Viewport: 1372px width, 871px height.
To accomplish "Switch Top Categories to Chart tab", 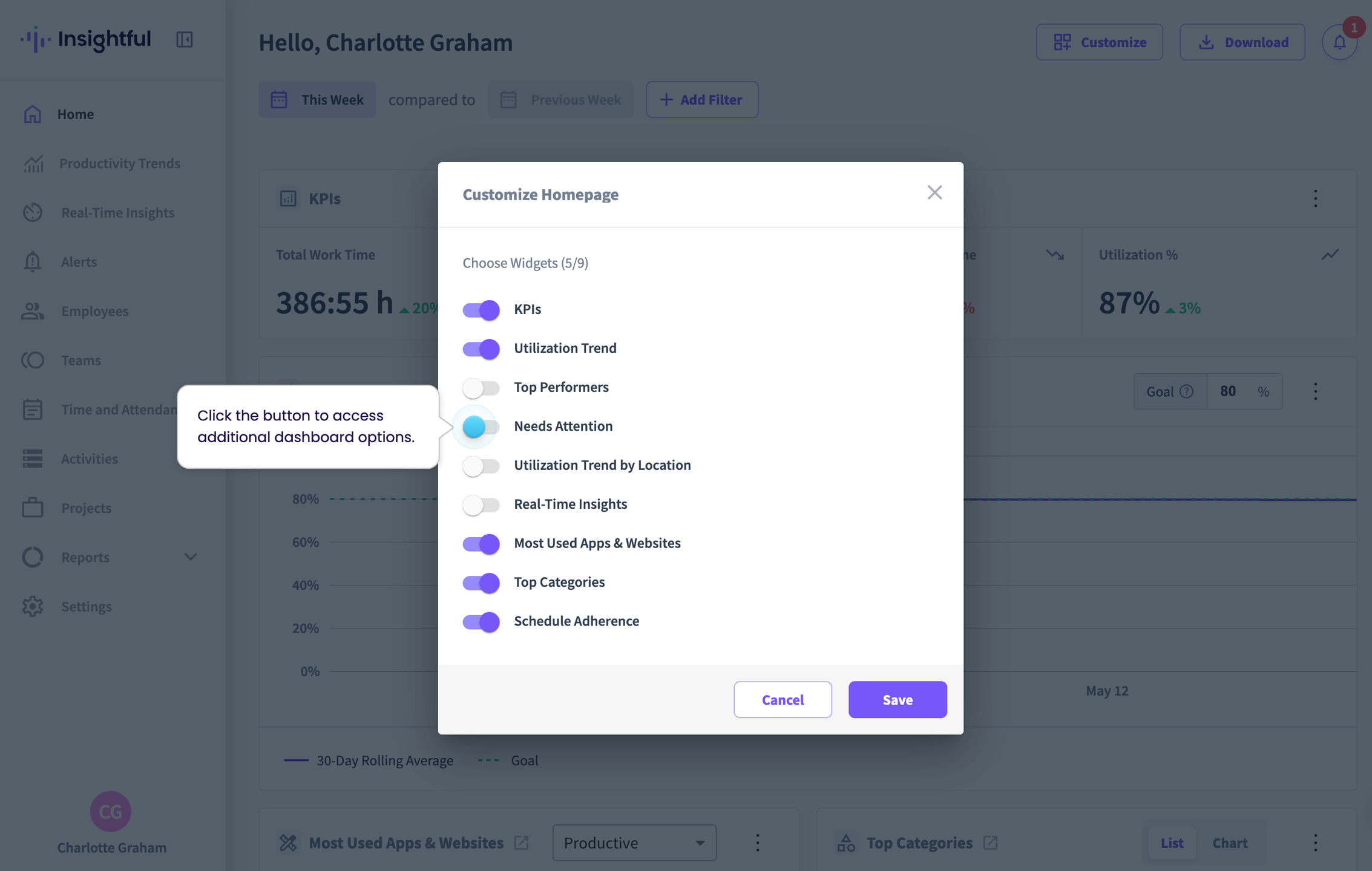I will pos(1230,843).
